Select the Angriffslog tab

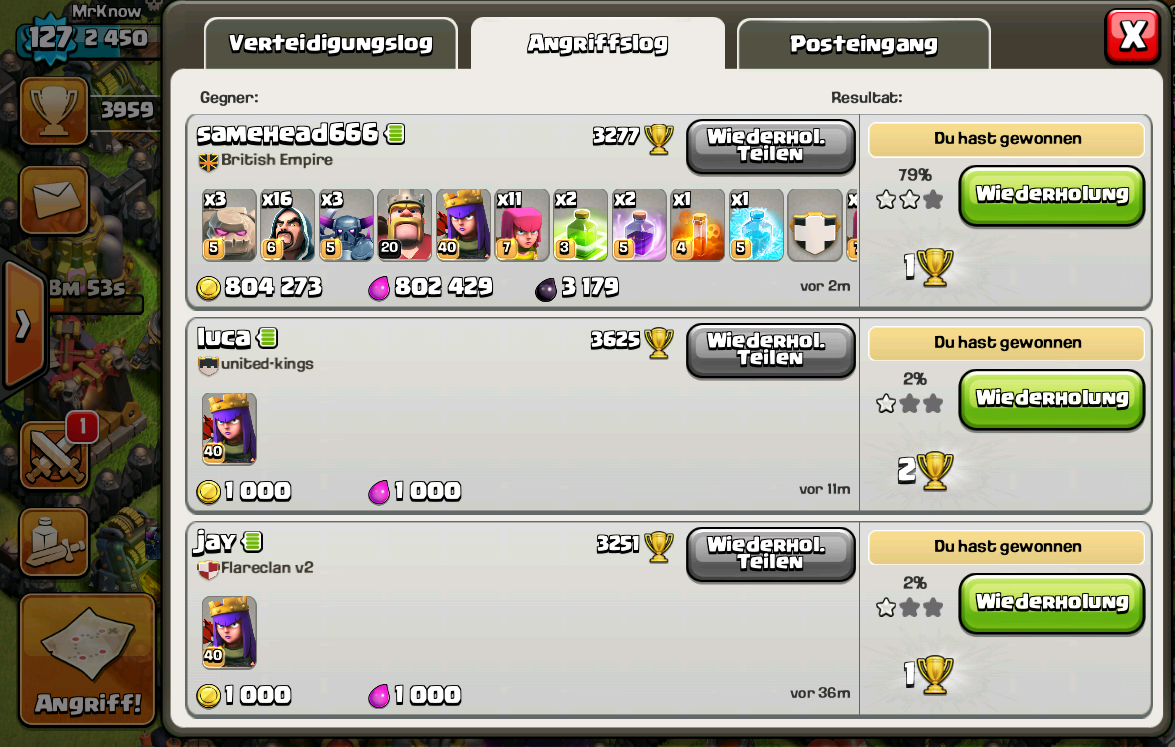click(597, 43)
